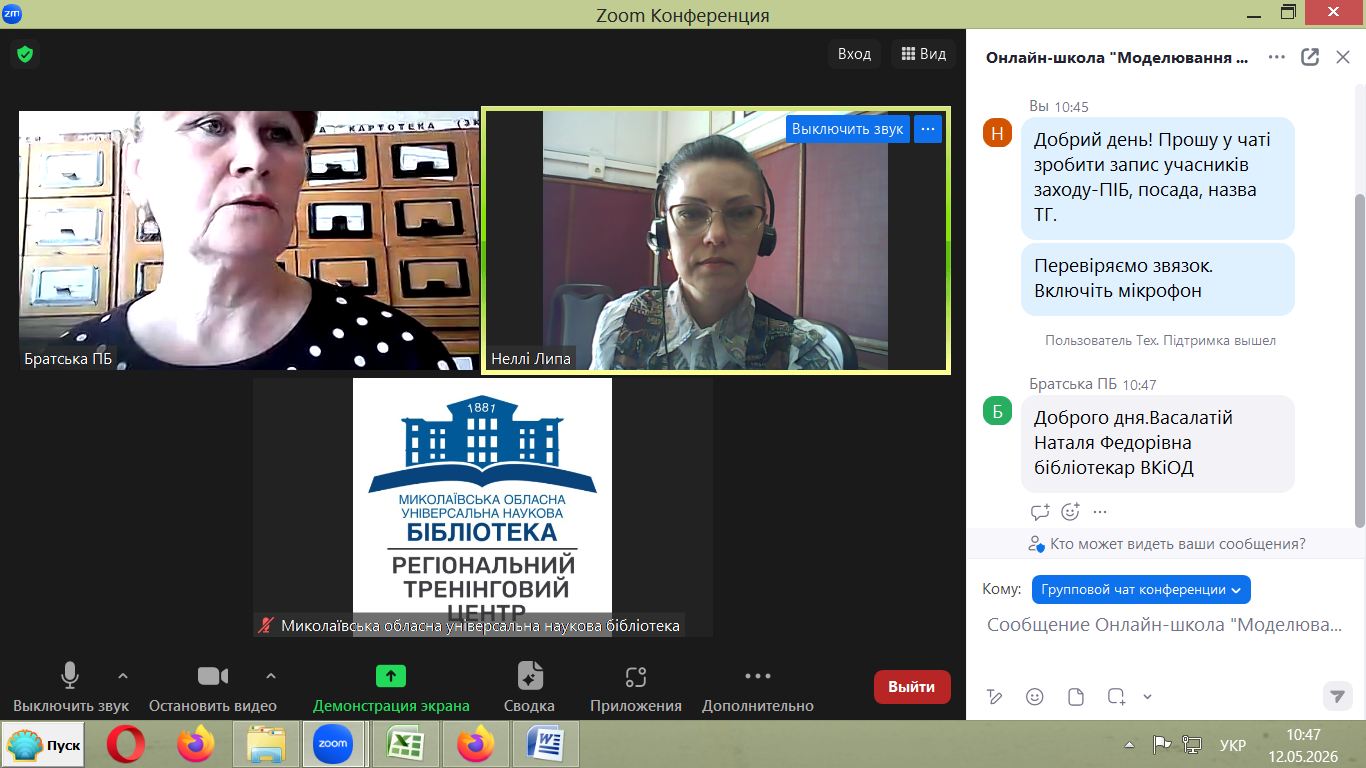The height and width of the screenshot is (768, 1366).
Task: Launch Opera from the taskbar
Action: 126,745
